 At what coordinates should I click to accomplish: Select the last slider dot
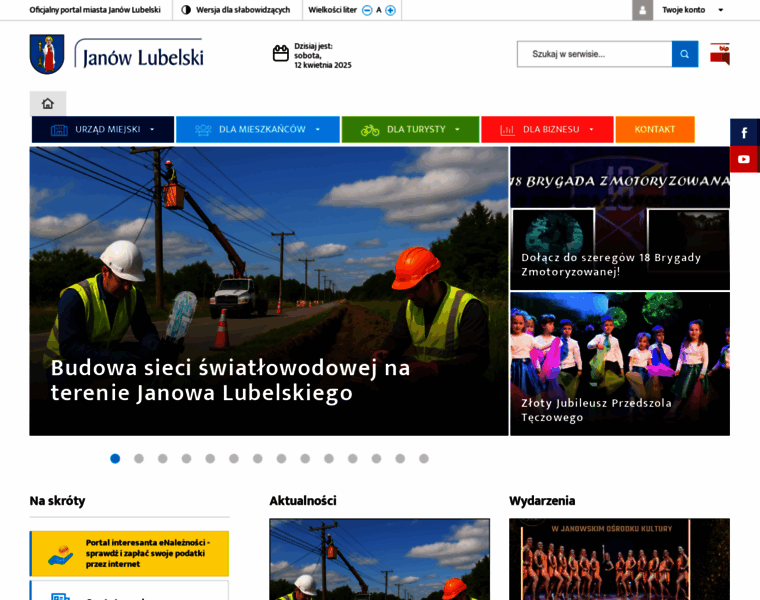coord(424,458)
